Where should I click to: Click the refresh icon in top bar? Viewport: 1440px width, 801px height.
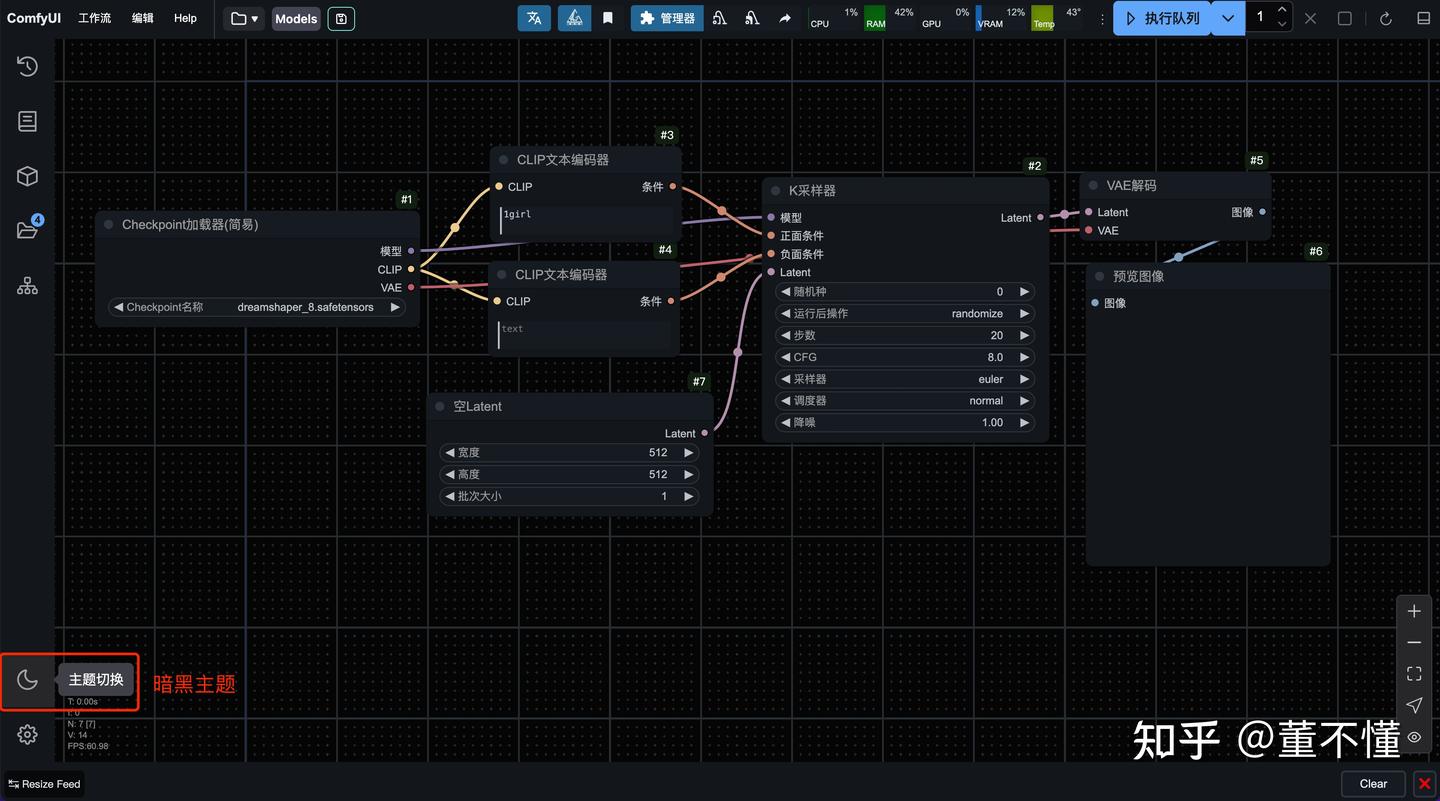[1386, 18]
